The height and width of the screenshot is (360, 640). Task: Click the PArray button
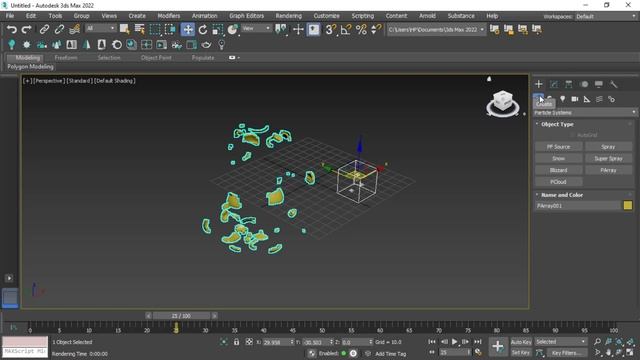click(x=608, y=170)
